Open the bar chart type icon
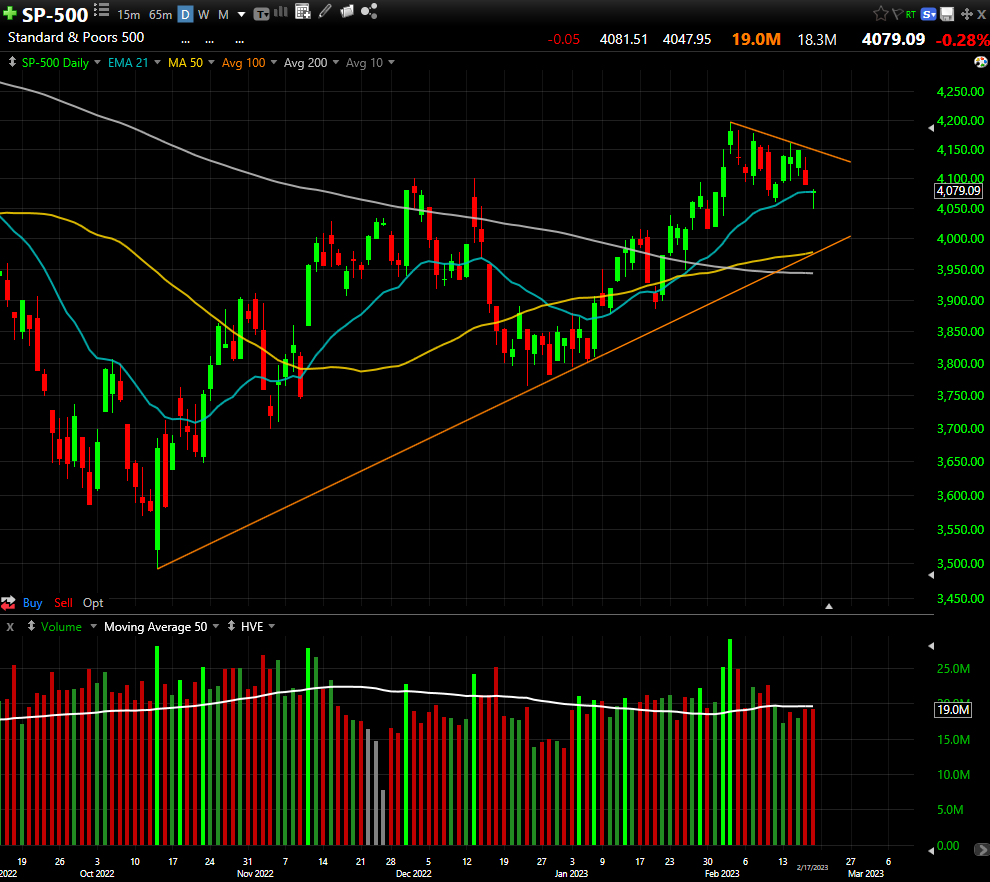Viewport: 990px width, 882px height. 281,12
